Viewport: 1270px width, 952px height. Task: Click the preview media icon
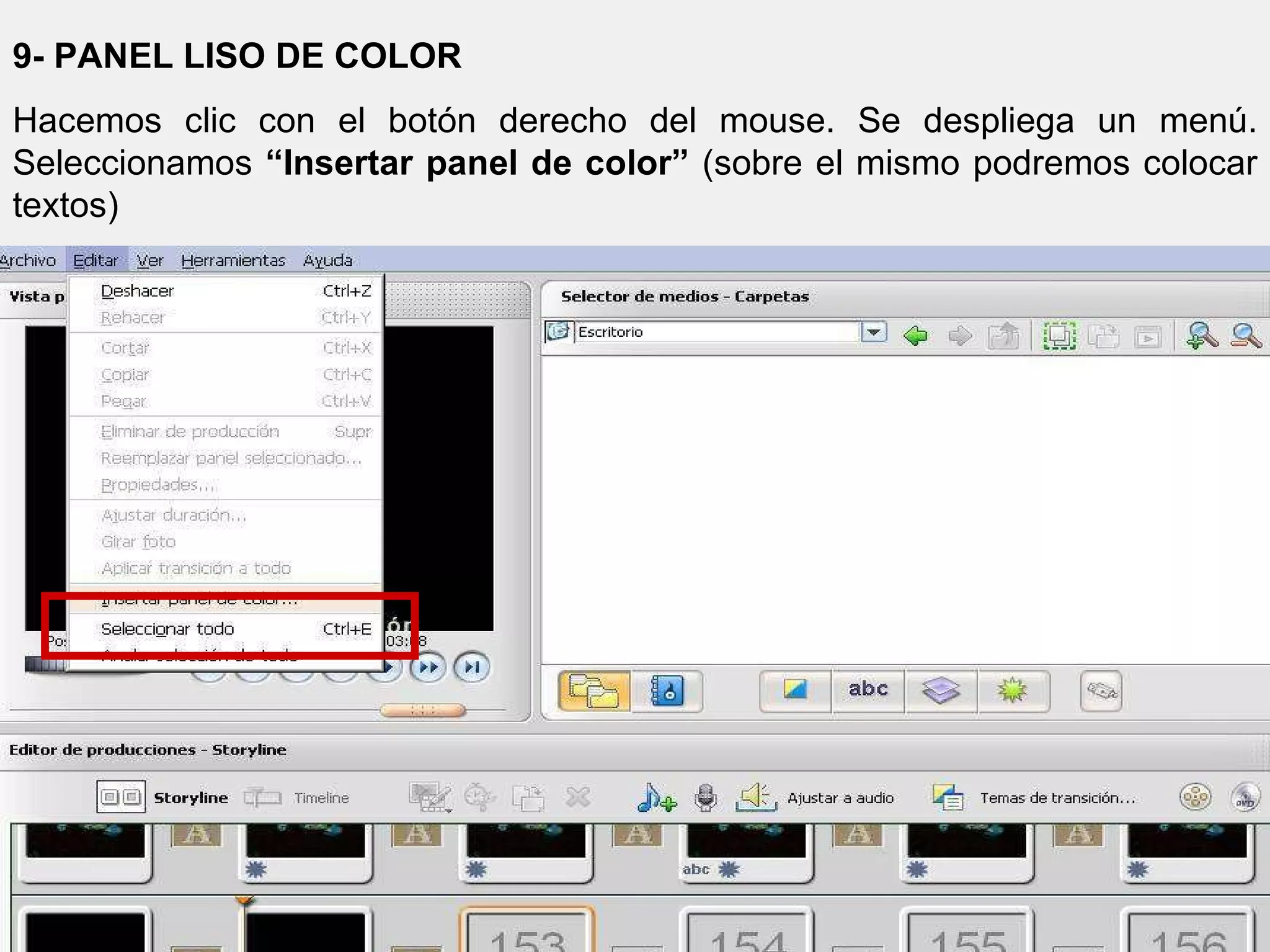[1148, 337]
